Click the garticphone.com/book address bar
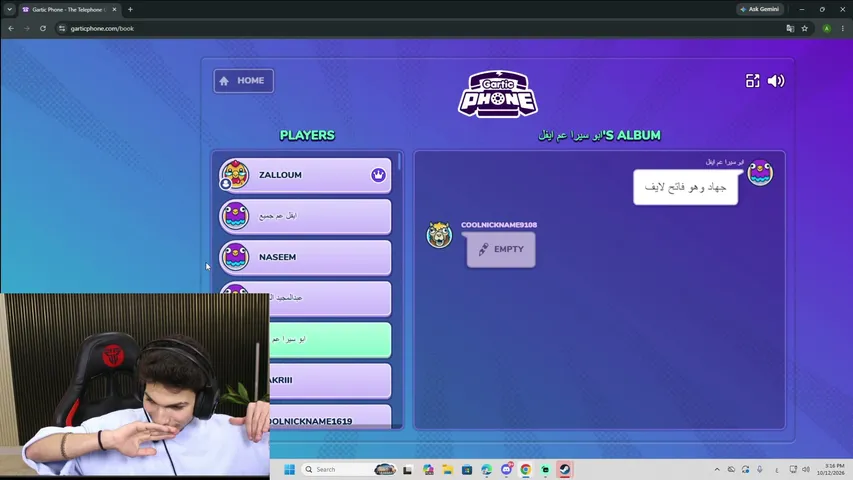The width and height of the screenshot is (853, 480). (419, 28)
